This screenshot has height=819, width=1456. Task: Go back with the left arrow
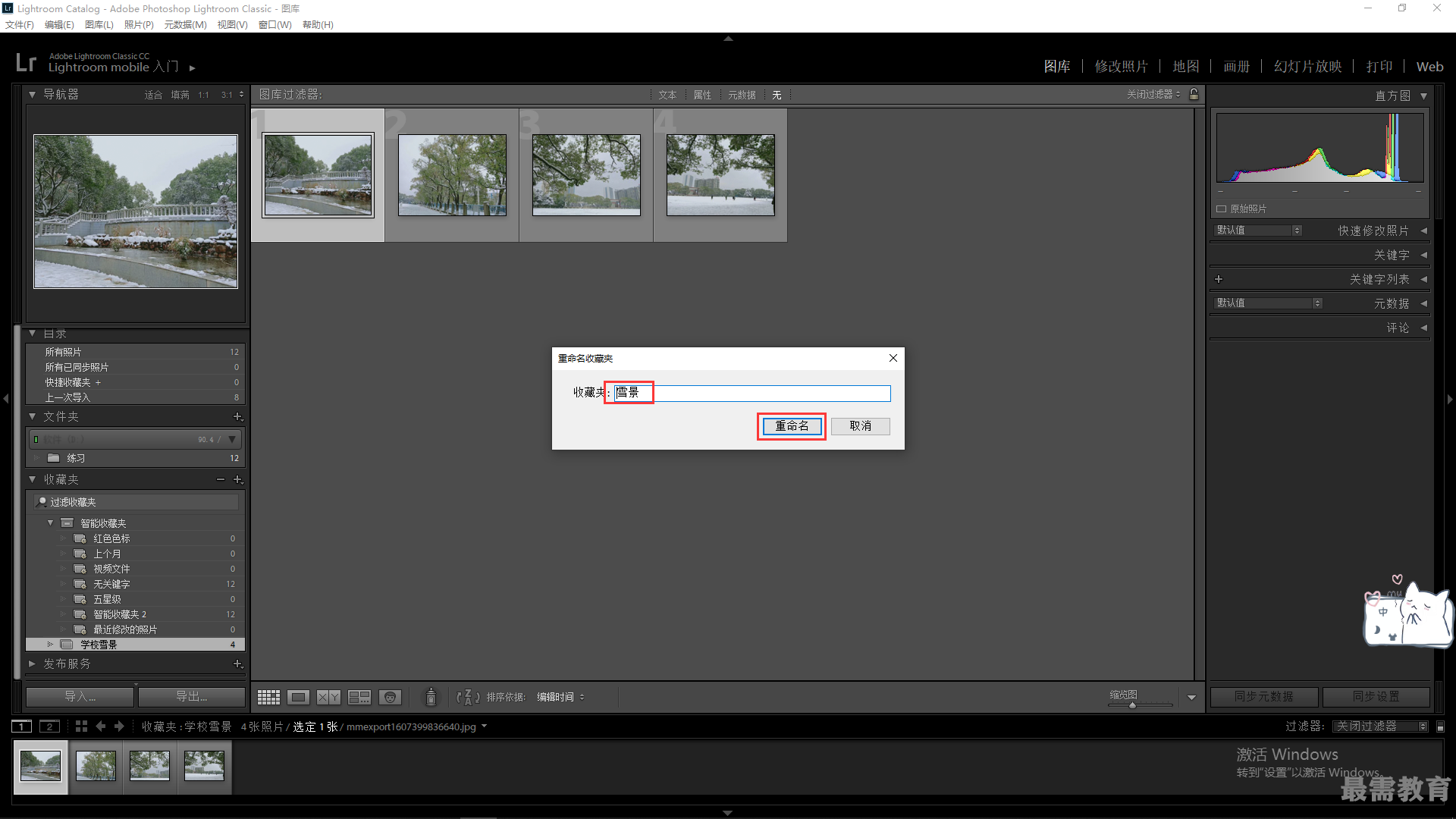[x=101, y=726]
